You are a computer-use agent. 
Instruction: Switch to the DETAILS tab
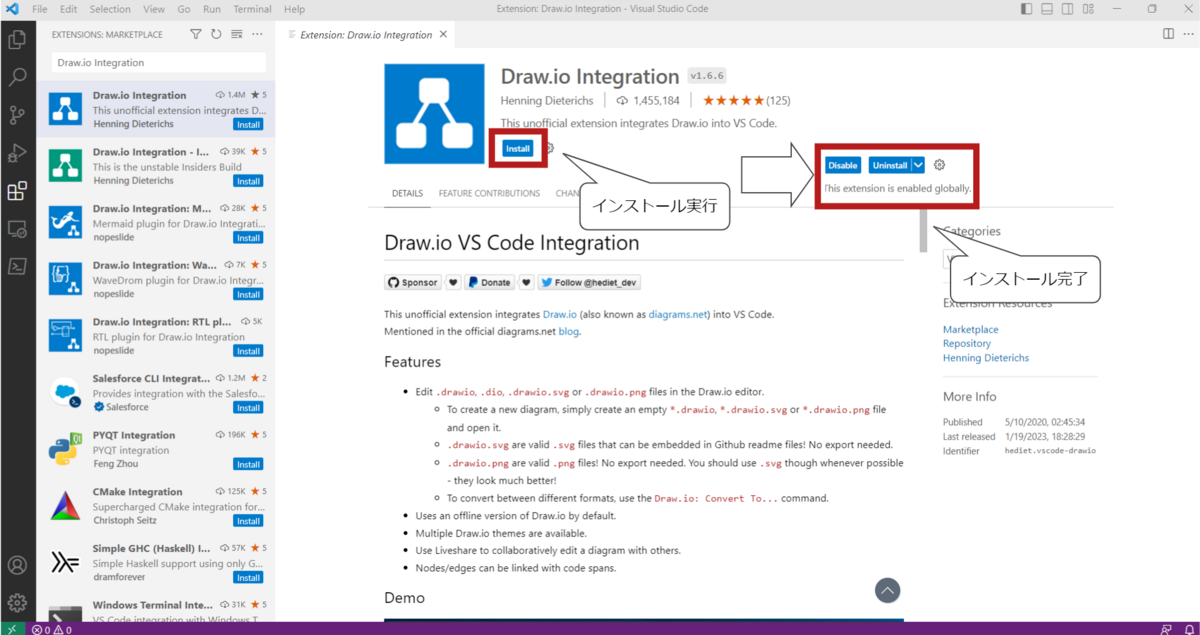(407, 193)
